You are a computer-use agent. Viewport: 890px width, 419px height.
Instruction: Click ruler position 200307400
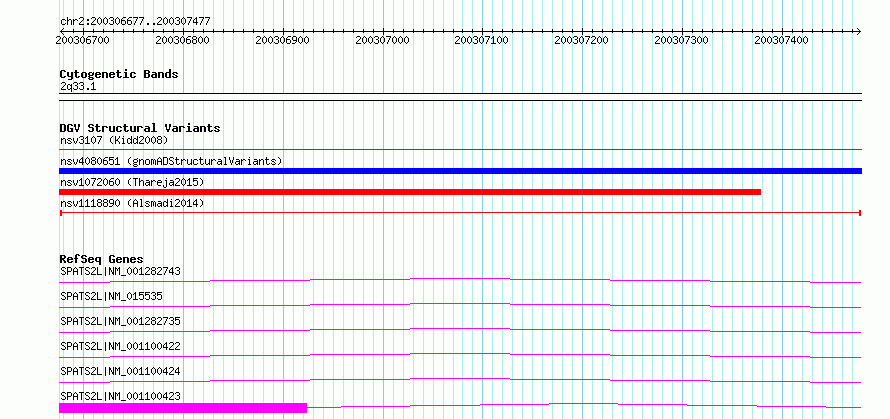pyautogui.click(x=782, y=40)
